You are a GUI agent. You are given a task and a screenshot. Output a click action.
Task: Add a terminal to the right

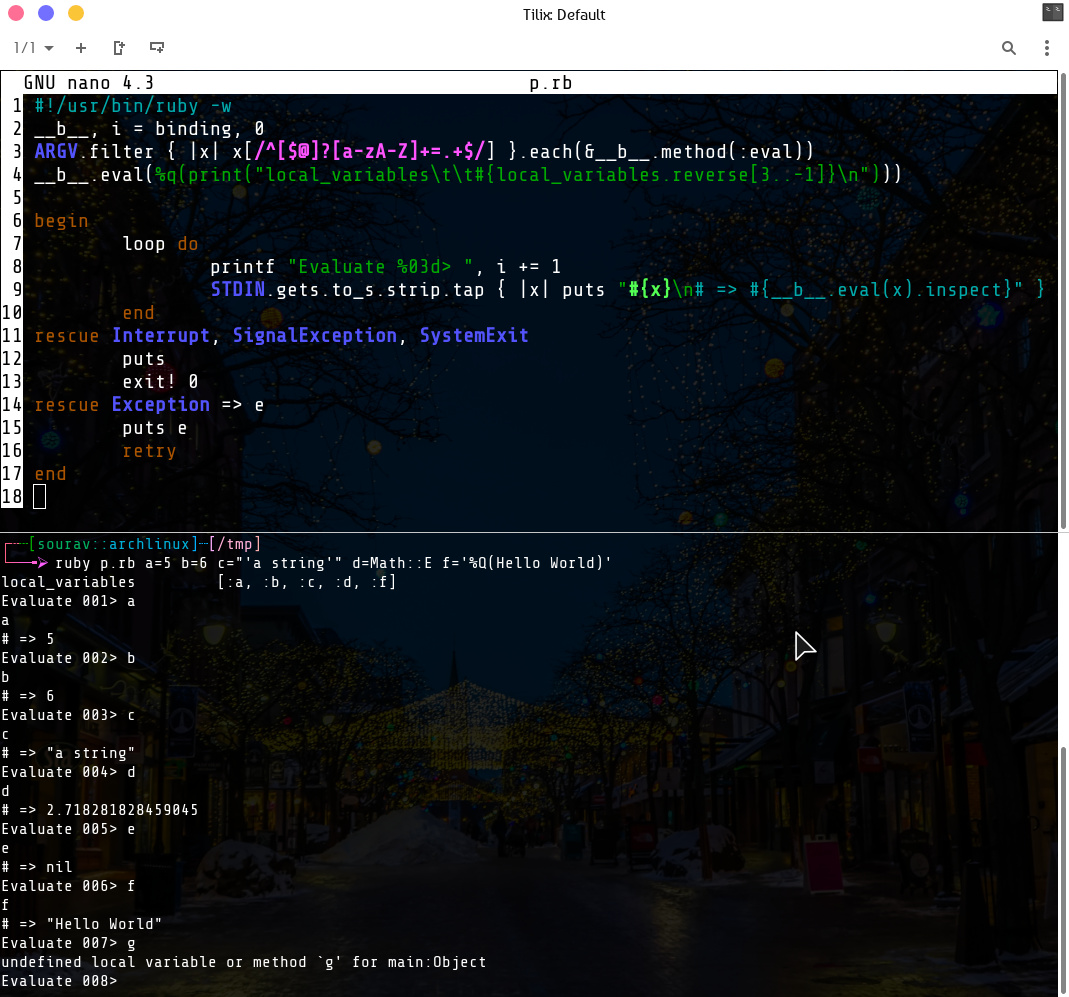tap(119, 48)
